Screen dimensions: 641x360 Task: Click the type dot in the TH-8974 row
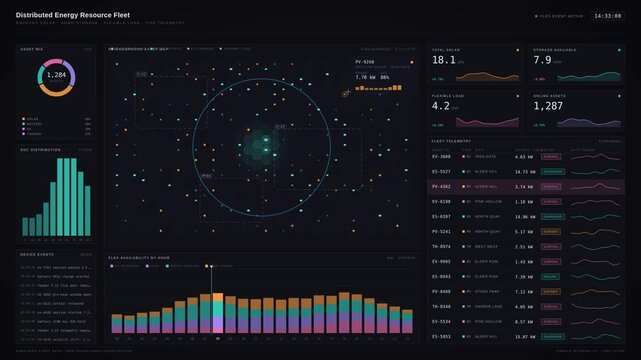point(464,246)
